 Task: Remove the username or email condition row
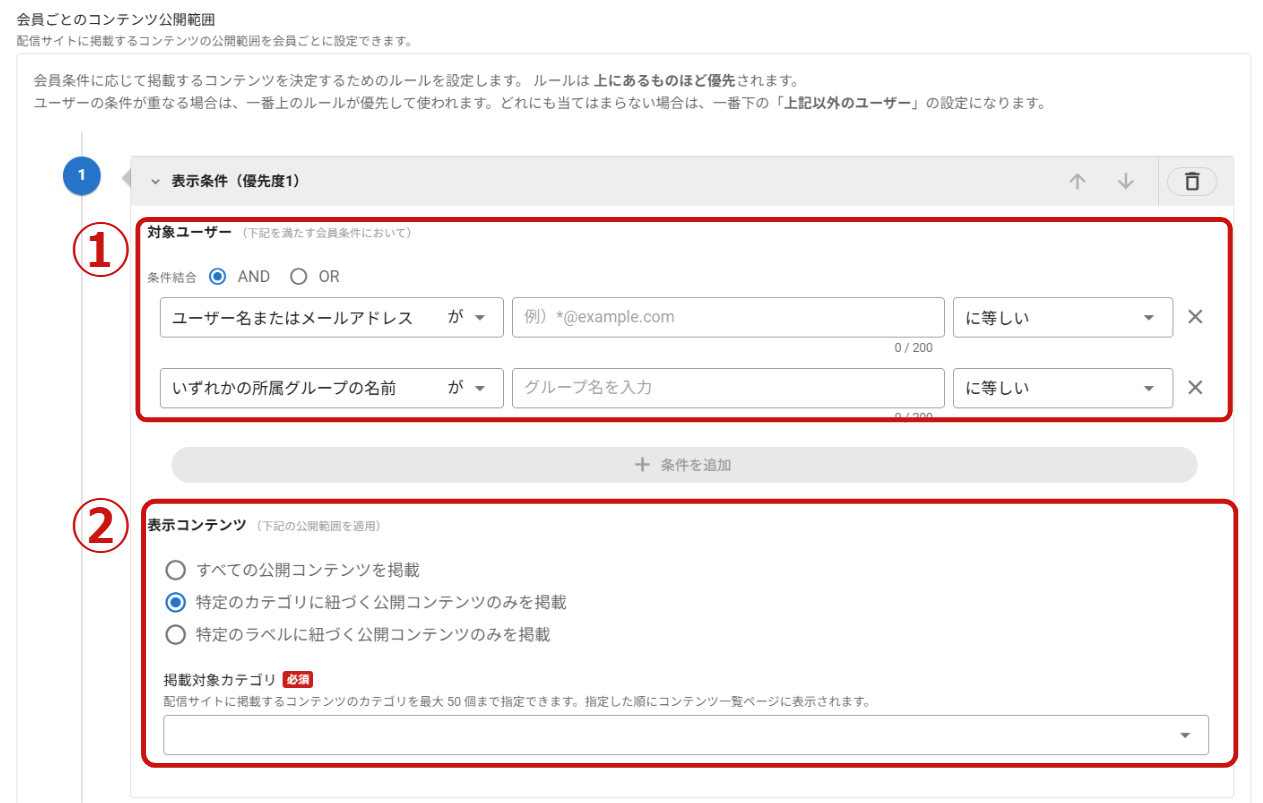[1194, 317]
